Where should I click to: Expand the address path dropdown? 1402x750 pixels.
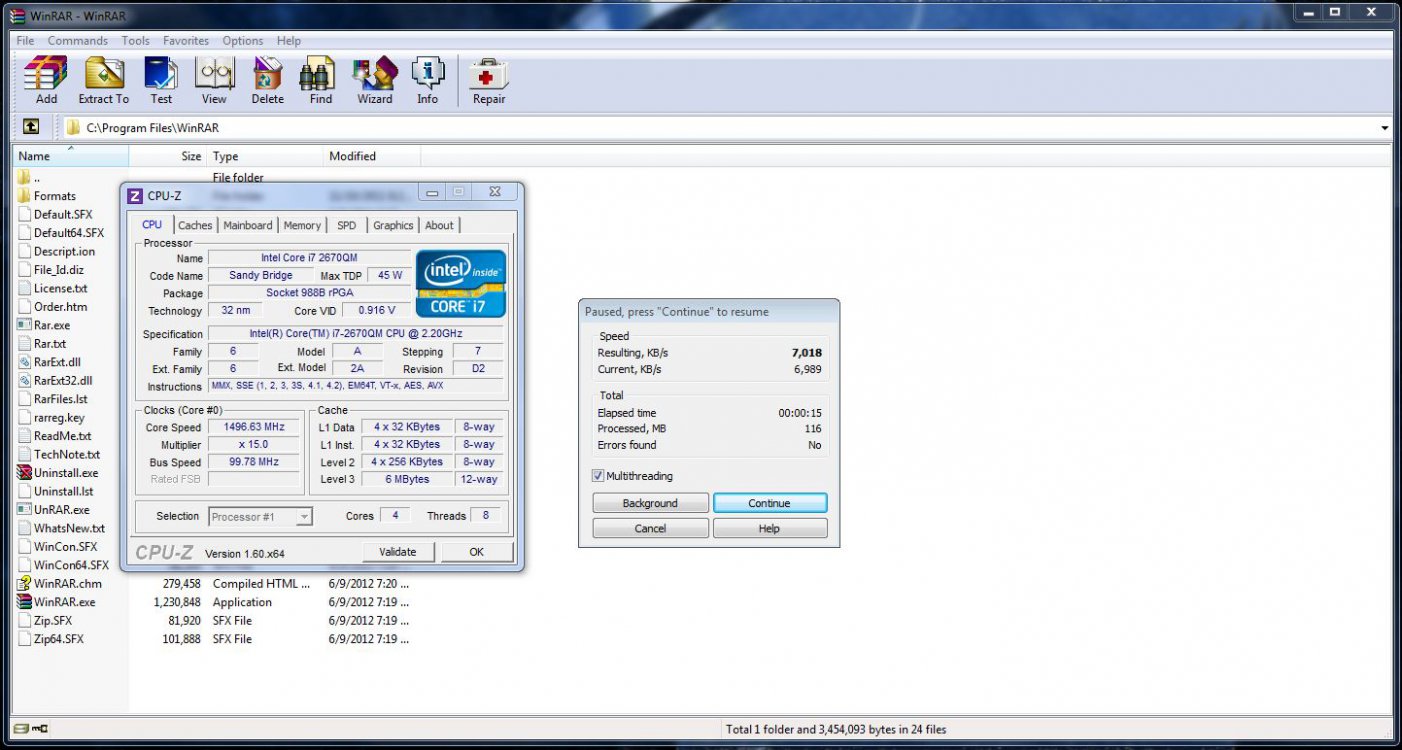tap(1385, 128)
